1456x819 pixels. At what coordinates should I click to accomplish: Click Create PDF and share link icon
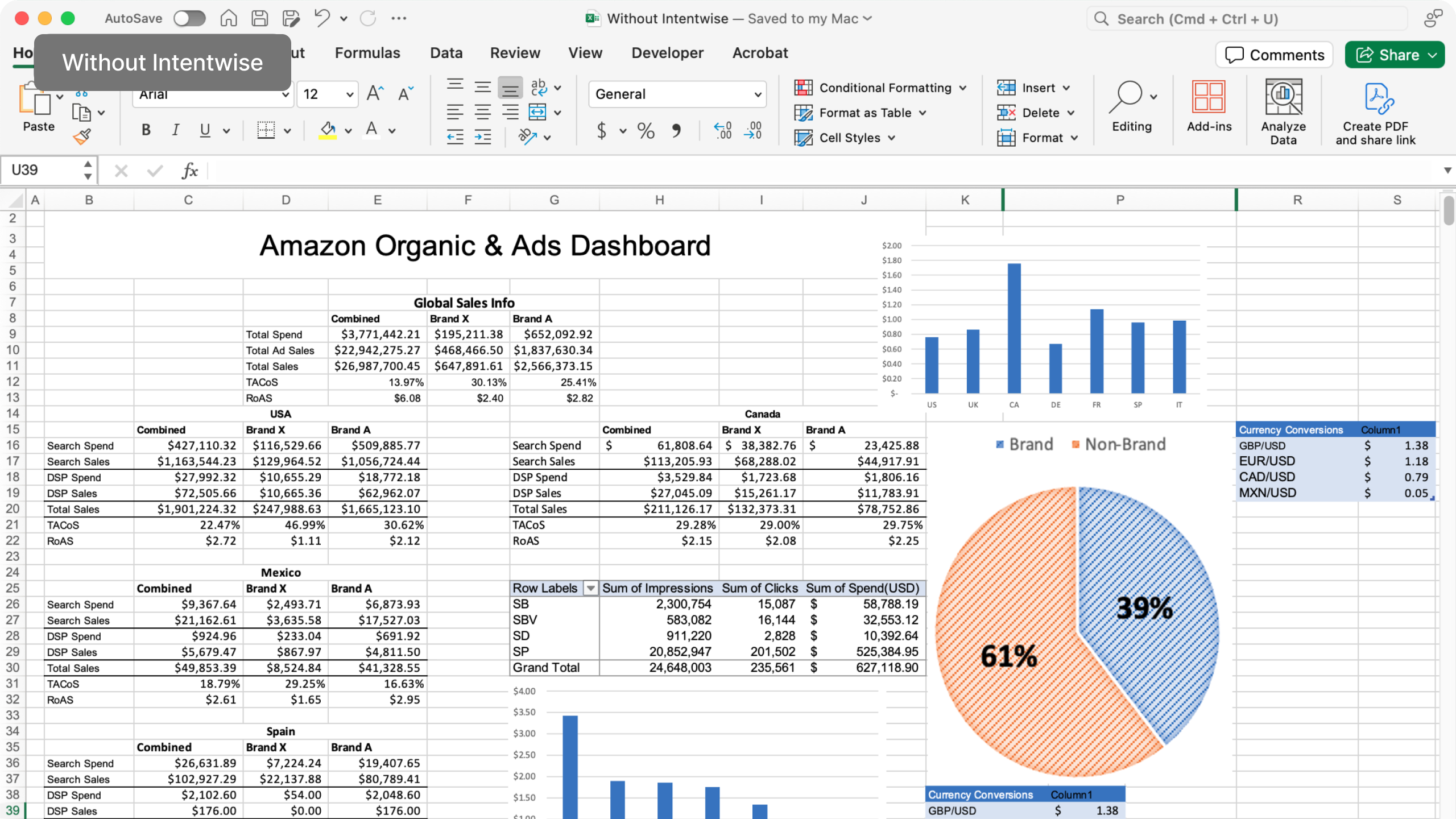pos(1375,114)
